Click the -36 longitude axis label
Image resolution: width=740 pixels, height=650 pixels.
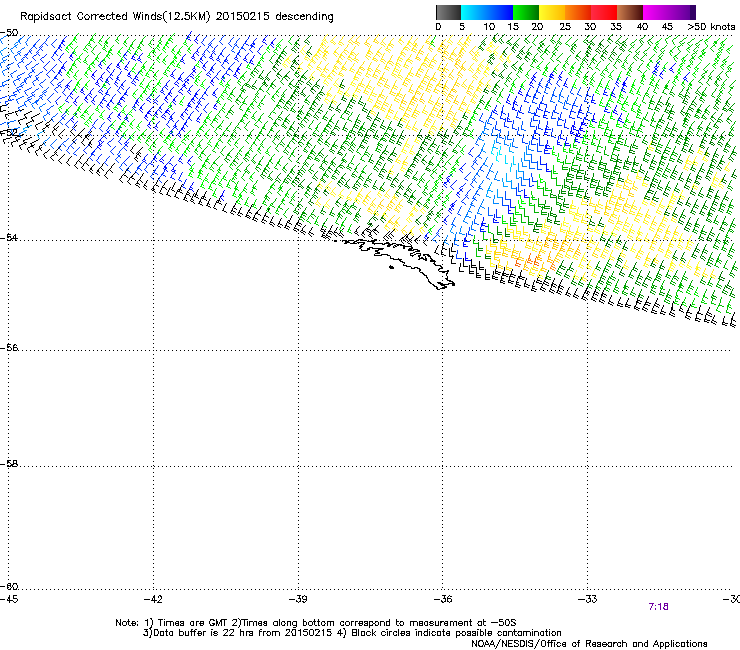[x=443, y=599]
